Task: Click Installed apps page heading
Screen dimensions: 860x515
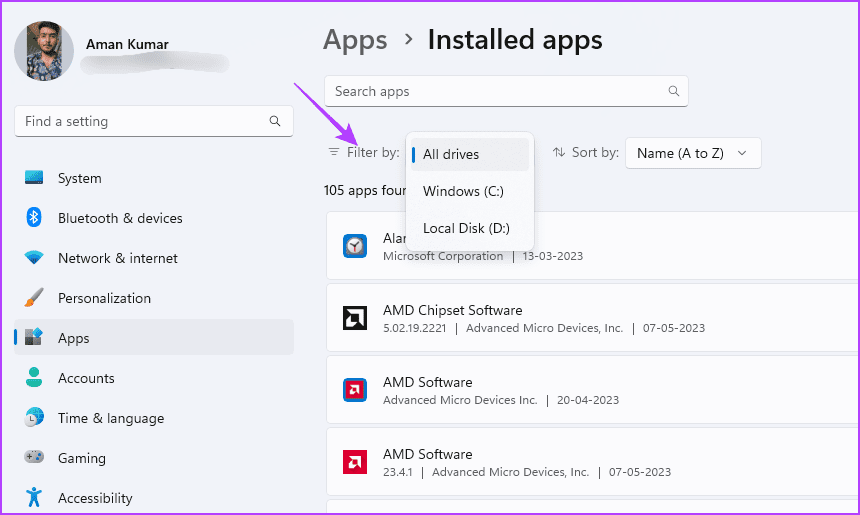Action: pyautogui.click(x=515, y=40)
